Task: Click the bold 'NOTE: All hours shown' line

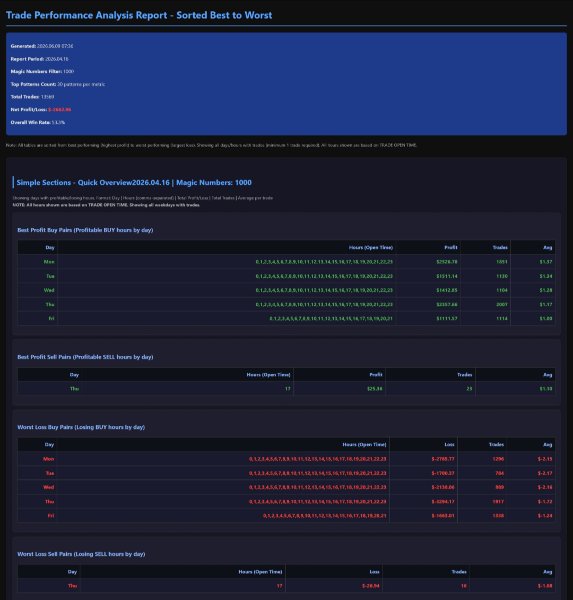Action: click(x=106, y=205)
